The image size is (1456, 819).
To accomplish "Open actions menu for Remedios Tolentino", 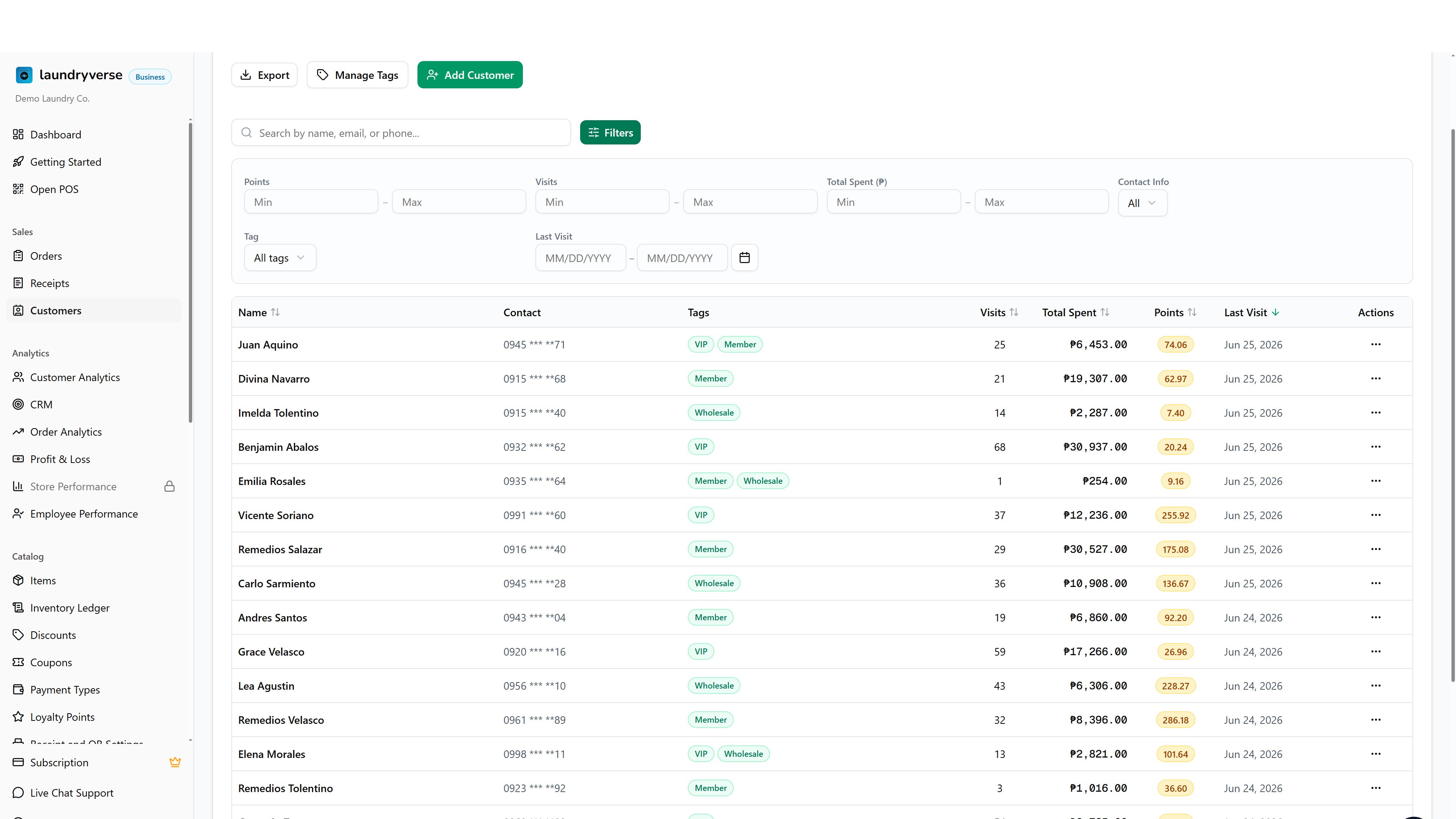I will pos(1376,788).
